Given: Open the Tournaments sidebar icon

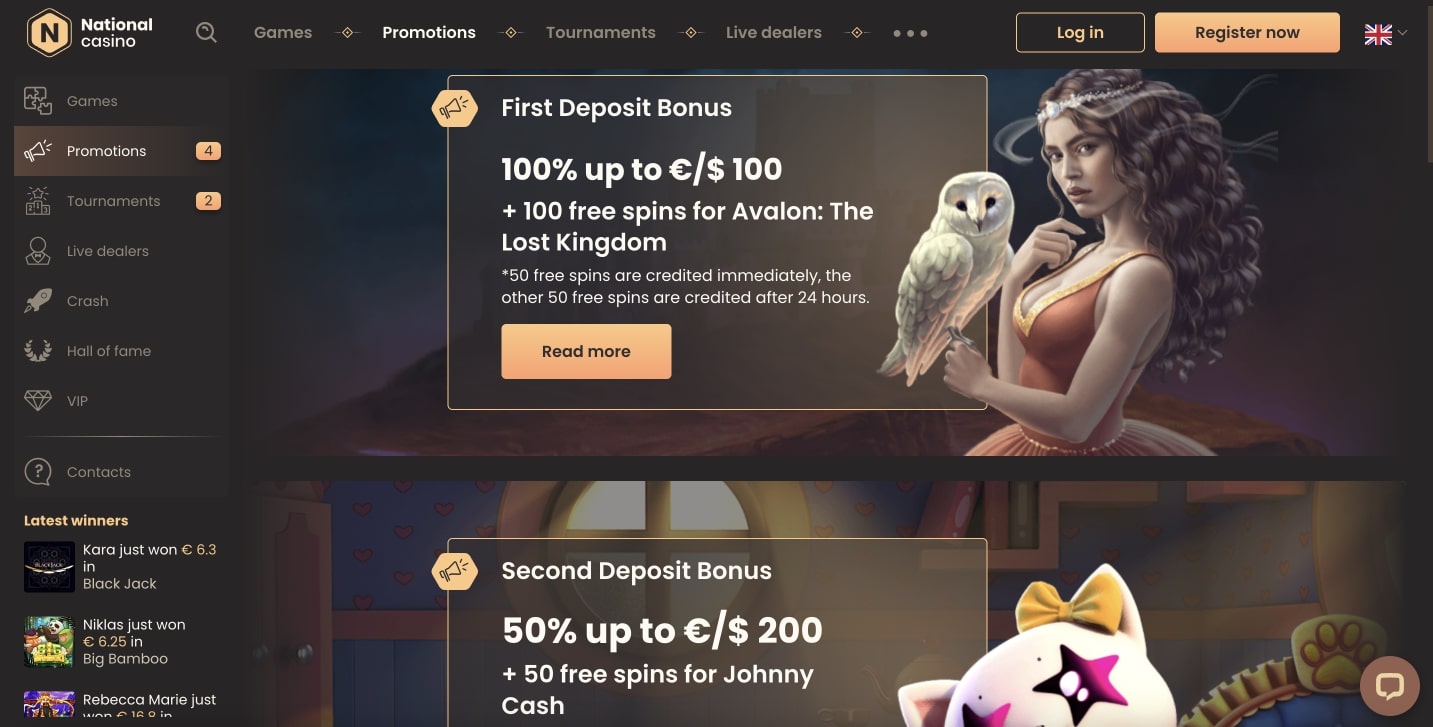Looking at the screenshot, I should 38,201.
